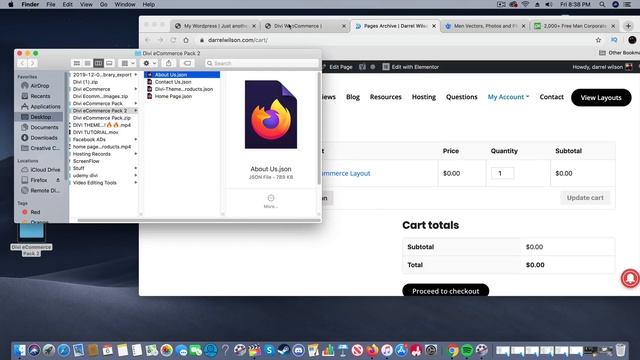Image resolution: width=640 pixels, height=360 pixels.
Task: Expand the 2019-12-0...brary_export folder arrow
Action: click(136, 75)
